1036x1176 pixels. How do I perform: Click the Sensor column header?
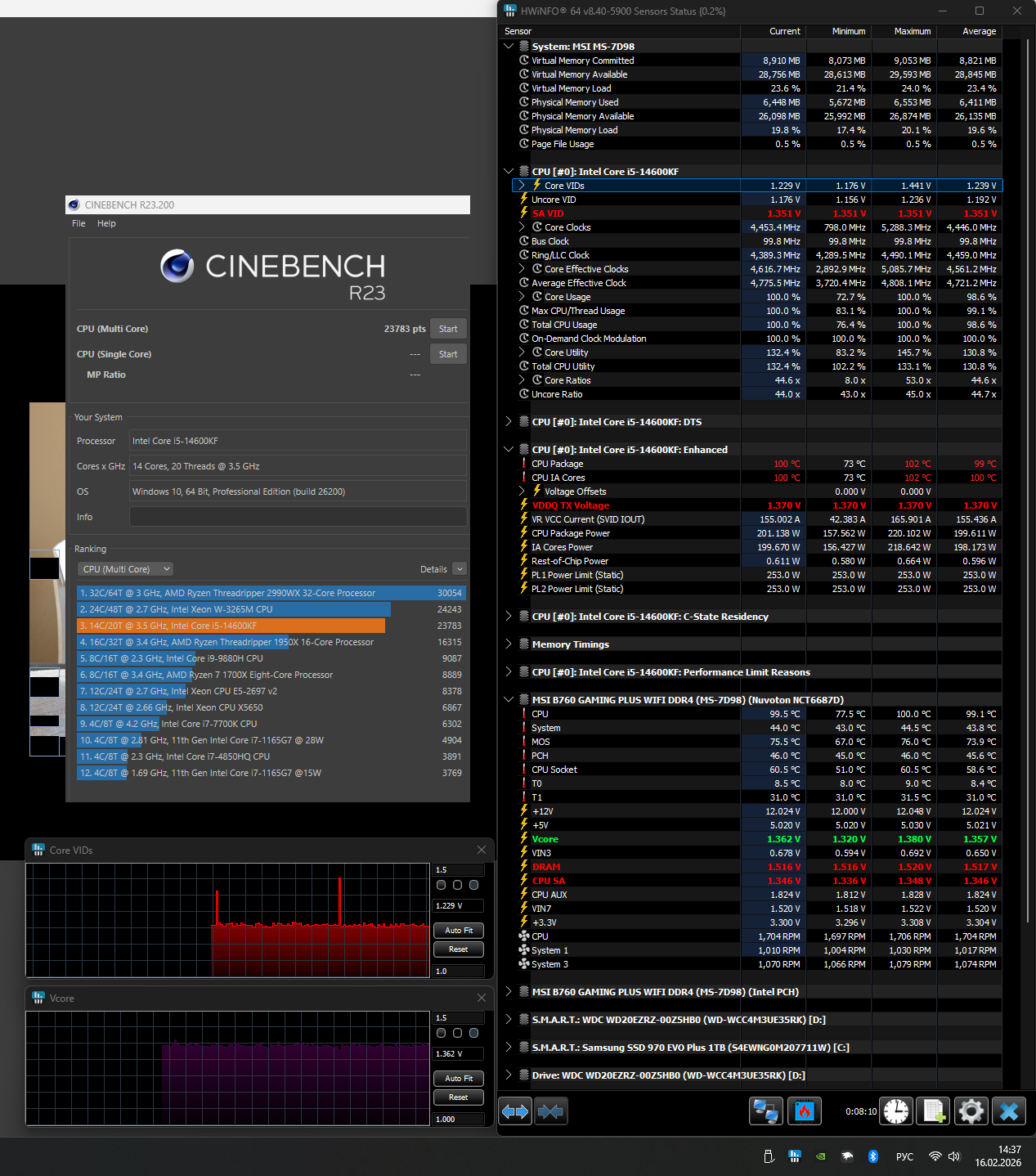(x=619, y=31)
